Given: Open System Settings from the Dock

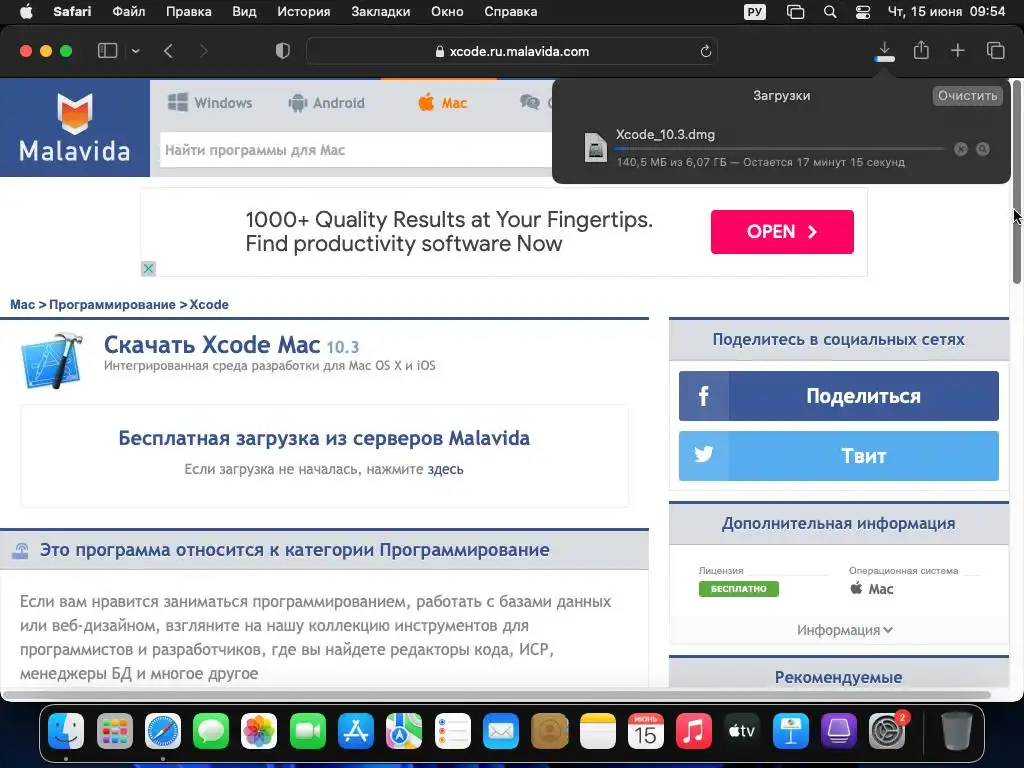Looking at the screenshot, I should (x=887, y=731).
